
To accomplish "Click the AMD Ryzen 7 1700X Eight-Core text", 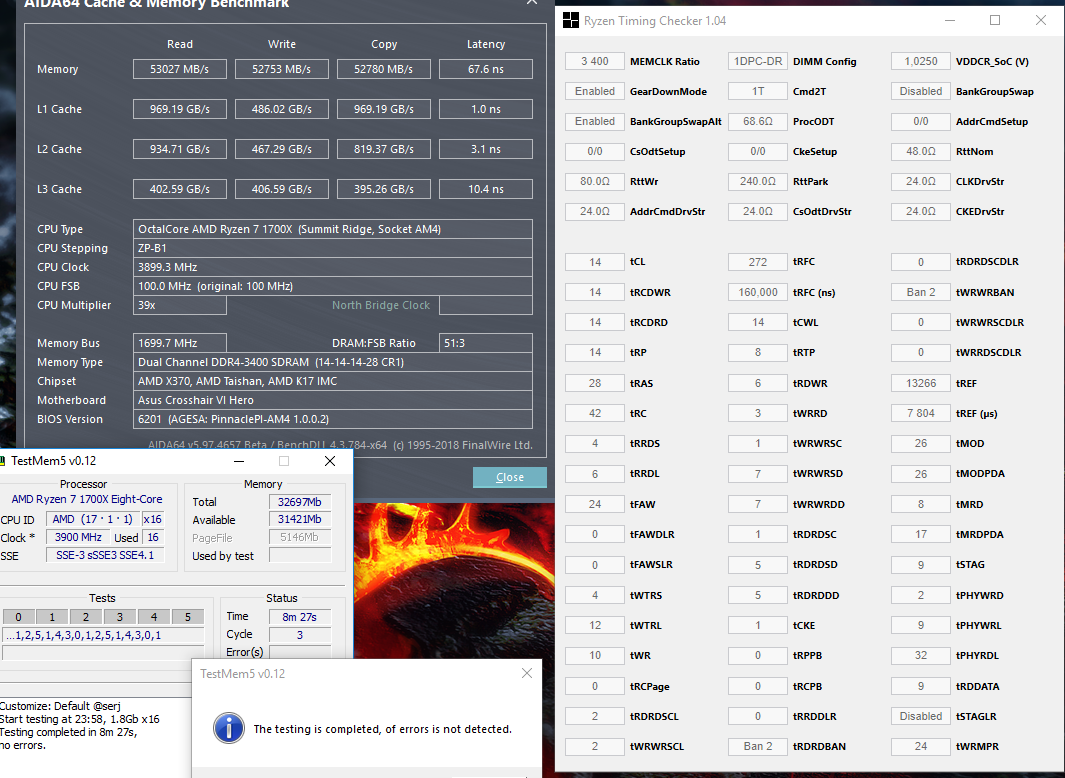I will click(x=87, y=499).
